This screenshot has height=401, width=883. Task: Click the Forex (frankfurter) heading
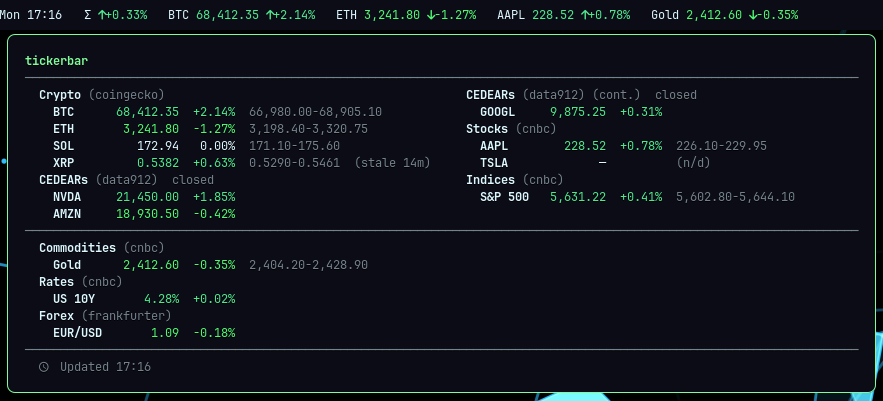pos(105,315)
